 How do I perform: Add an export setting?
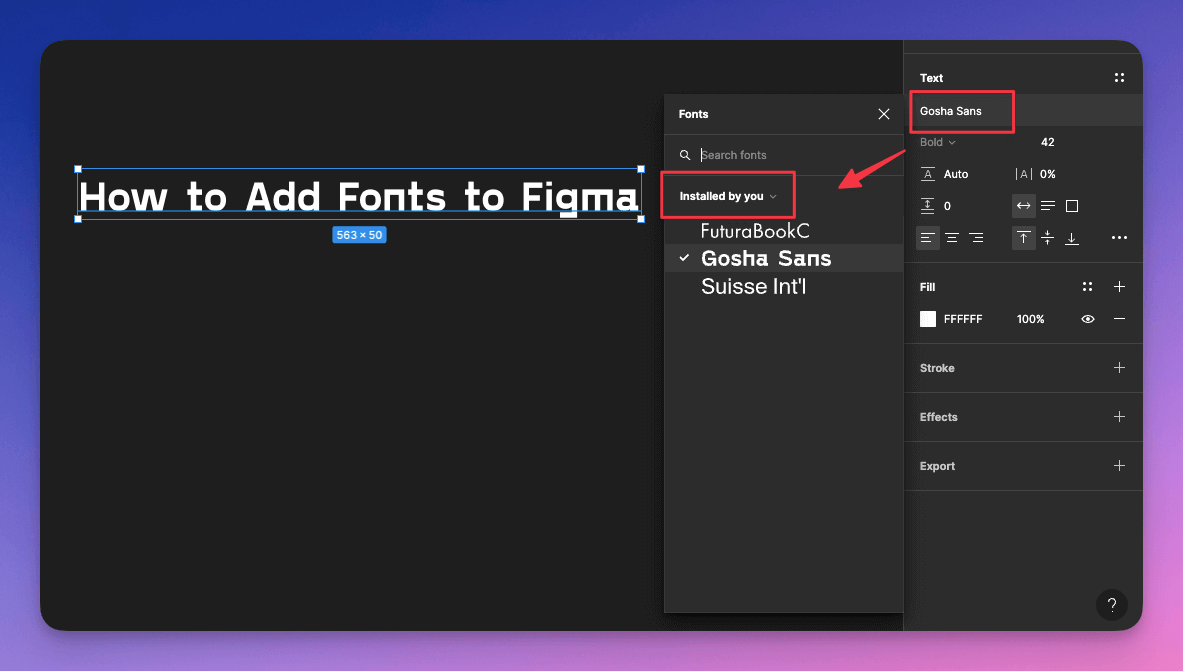(1119, 466)
